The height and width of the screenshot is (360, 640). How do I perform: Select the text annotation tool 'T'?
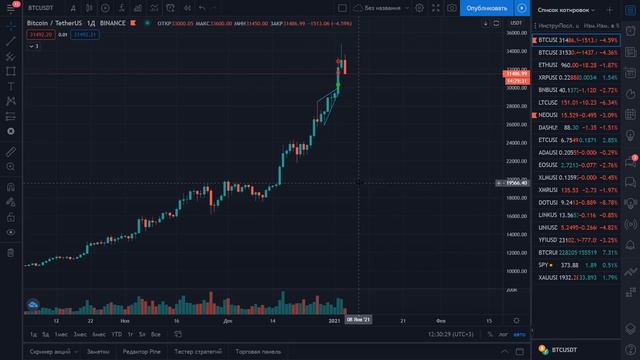click(11, 87)
